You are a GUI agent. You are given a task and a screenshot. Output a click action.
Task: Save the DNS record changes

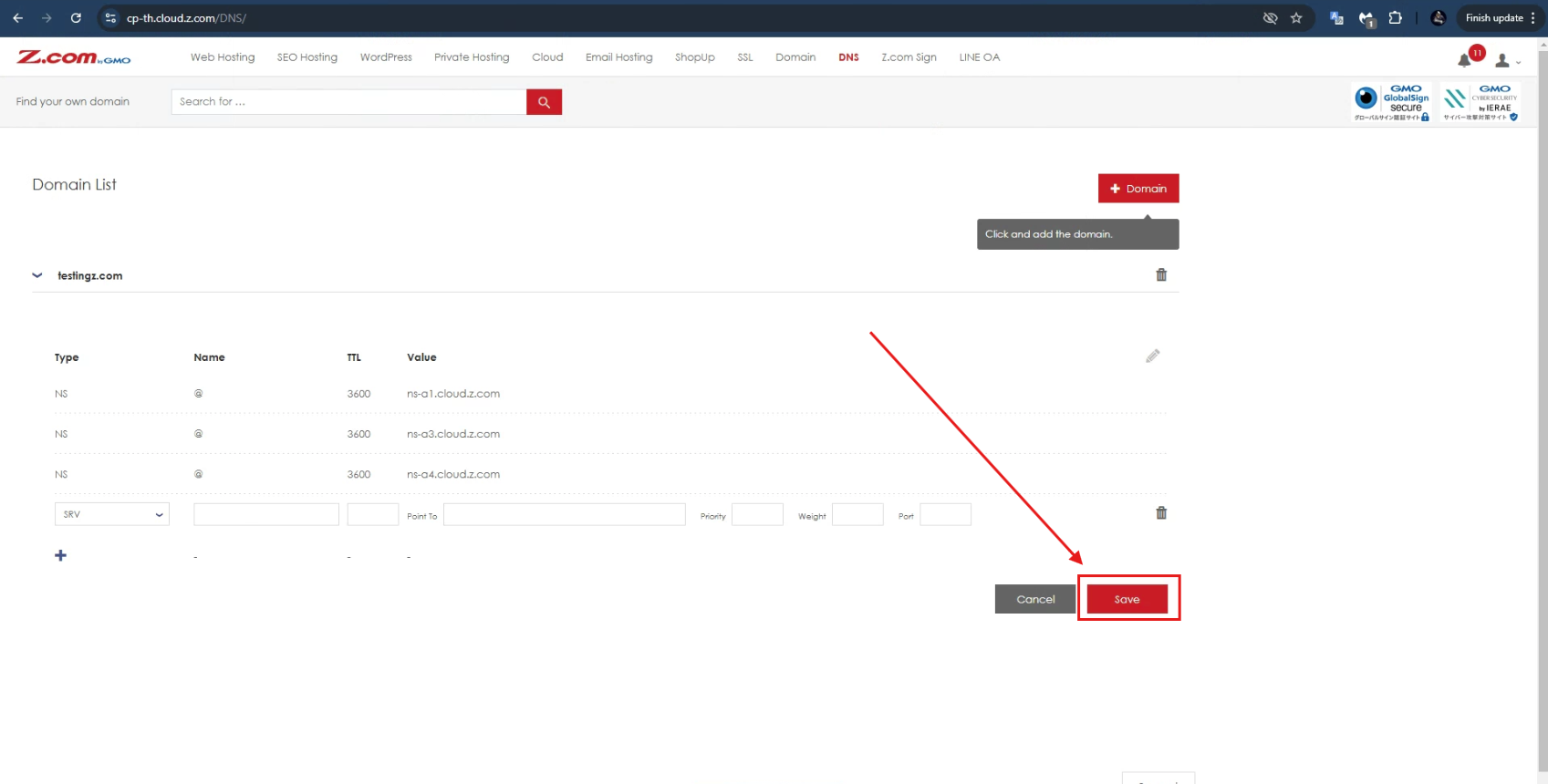tap(1127, 599)
